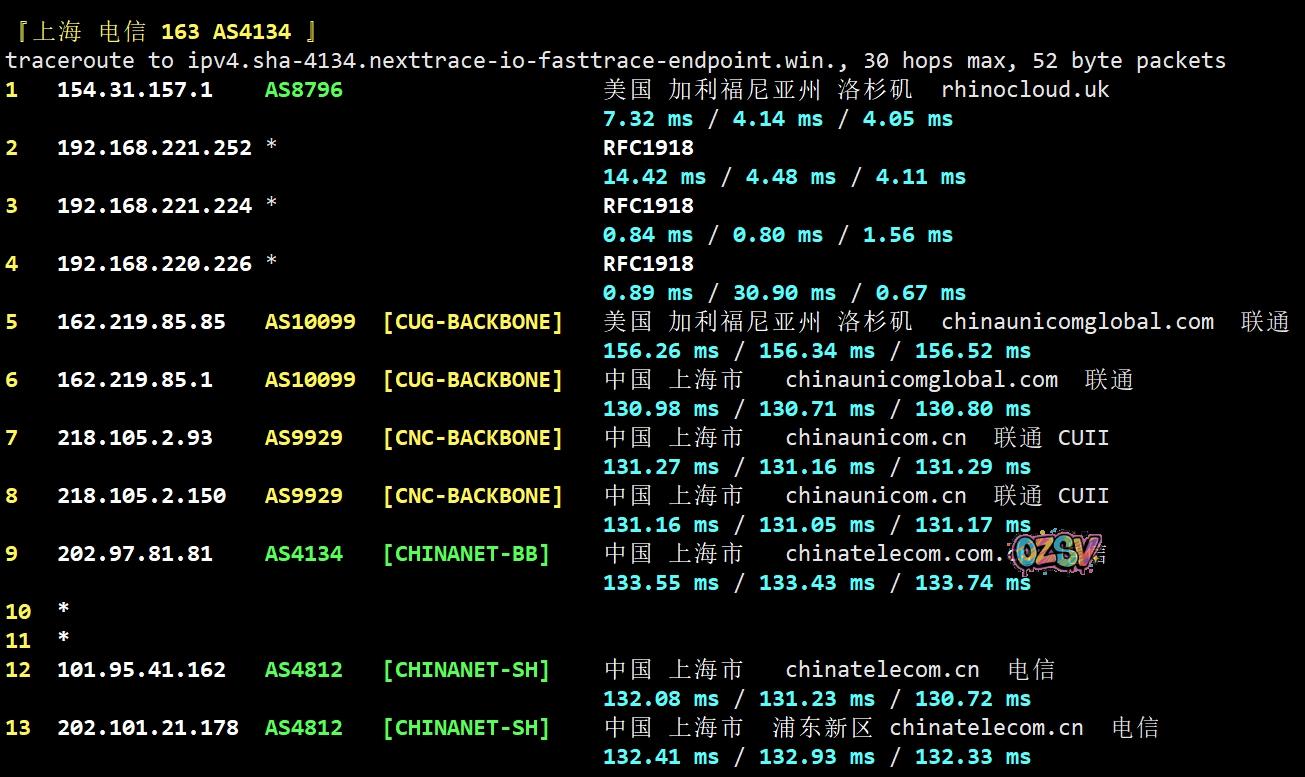
Task: Click the chinatelecom.cn domain on hop 13
Action: click(x=986, y=728)
